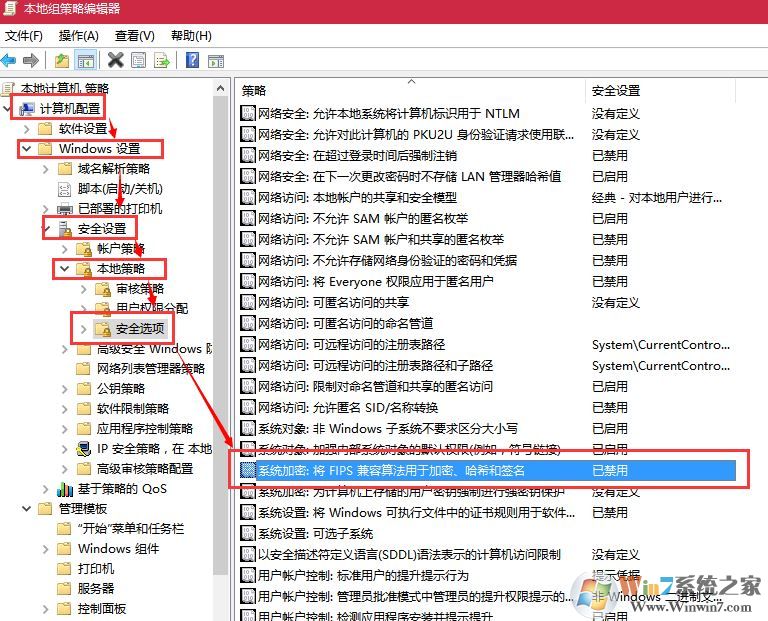Click the show/hide action pane icon
The width and height of the screenshot is (768, 621).
216,61
